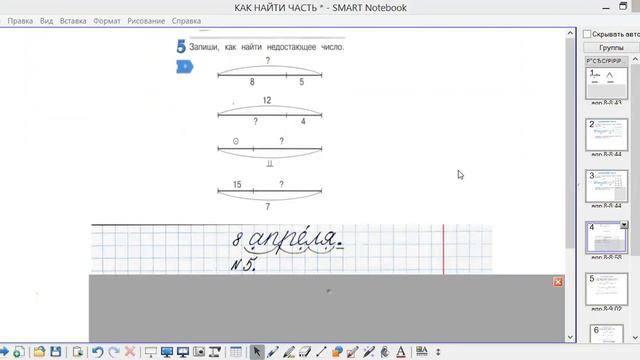Open dual page display icon
The height and width of the screenshot is (360, 640).
182,351
